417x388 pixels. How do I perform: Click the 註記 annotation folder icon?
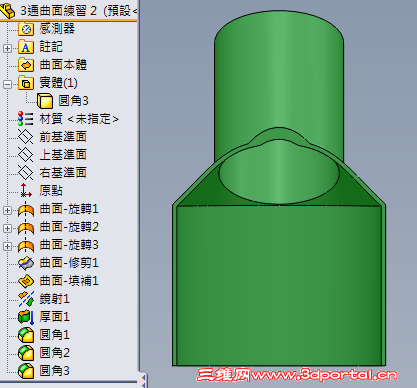tap(26, 47)
